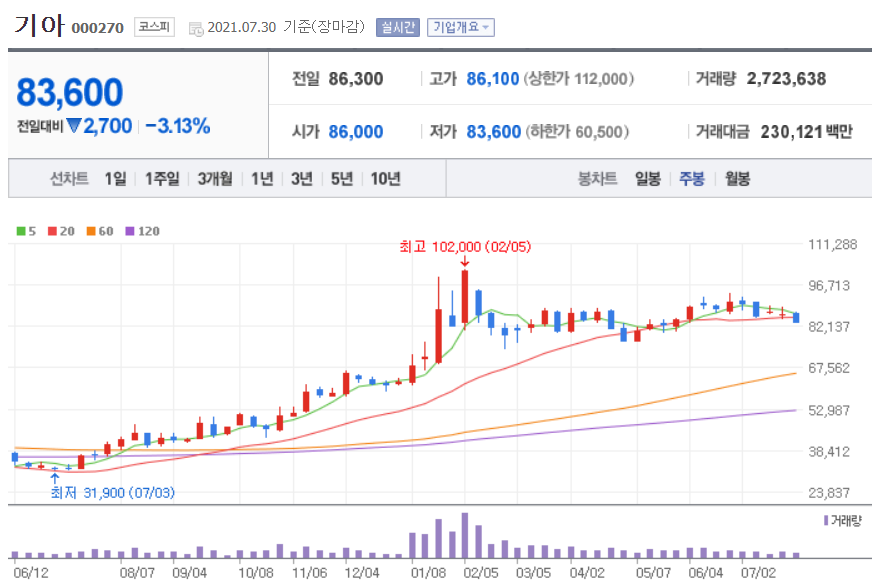Switch to the 1년 chart period

coord(262,179)
